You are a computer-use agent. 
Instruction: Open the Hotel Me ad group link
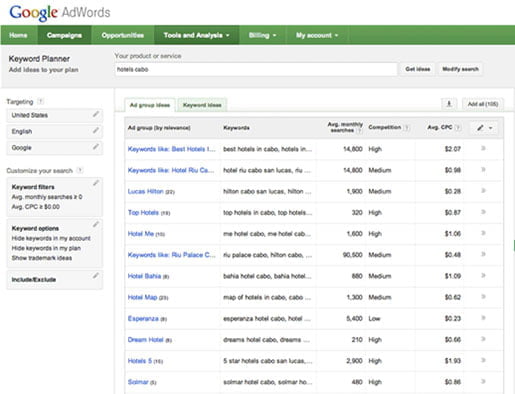[141, 234]
